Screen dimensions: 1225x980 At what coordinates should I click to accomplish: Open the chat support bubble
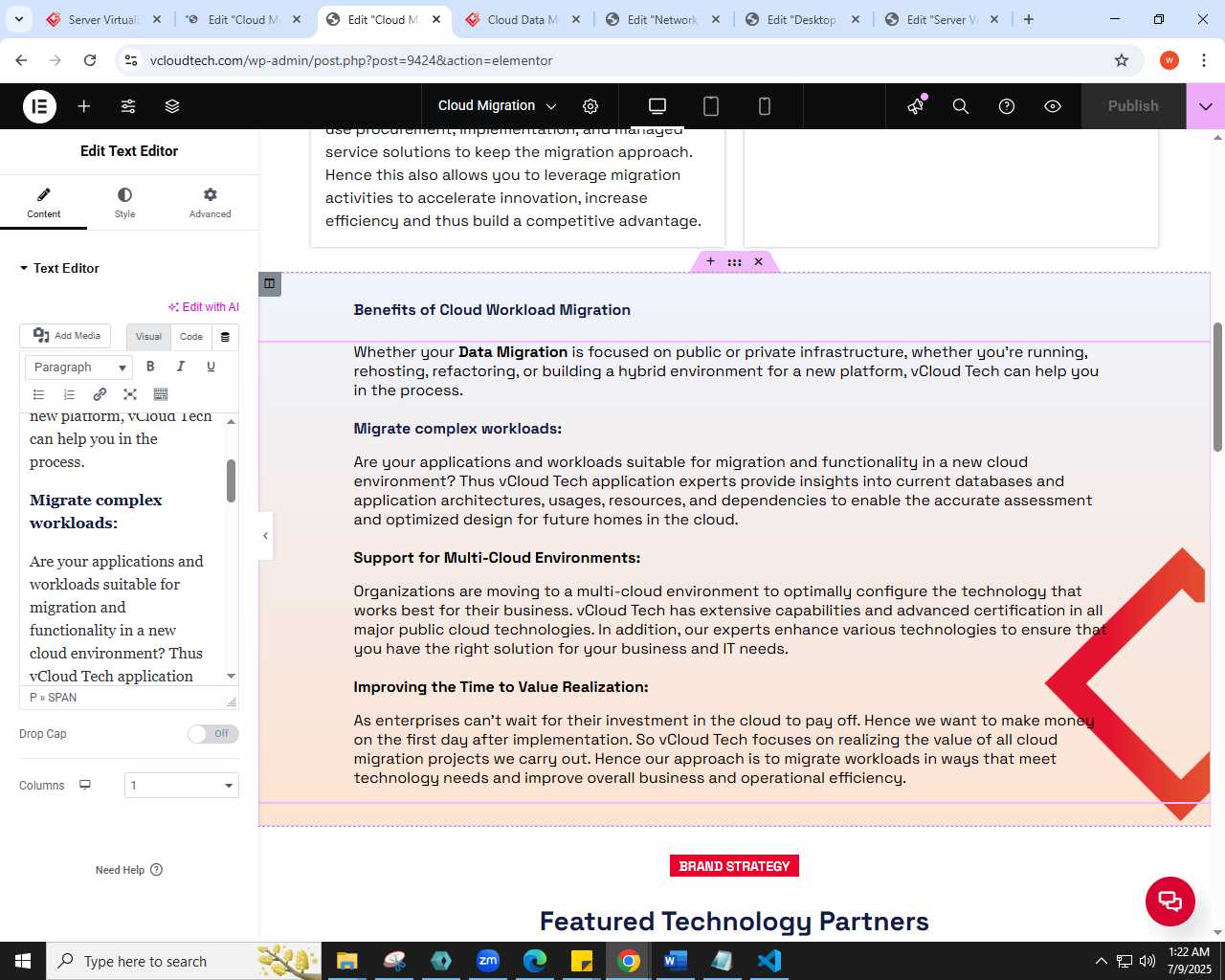(1170, 901)
